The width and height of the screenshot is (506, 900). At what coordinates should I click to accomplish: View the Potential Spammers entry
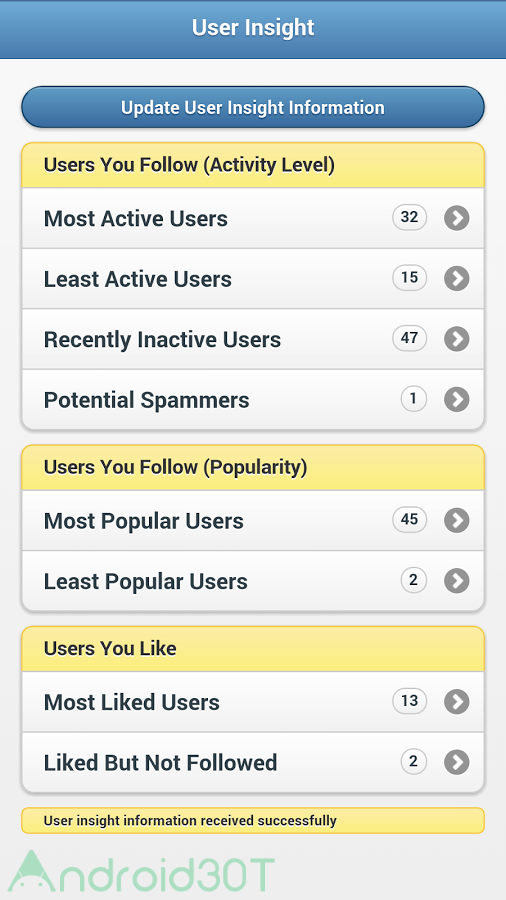coord(253,399)
